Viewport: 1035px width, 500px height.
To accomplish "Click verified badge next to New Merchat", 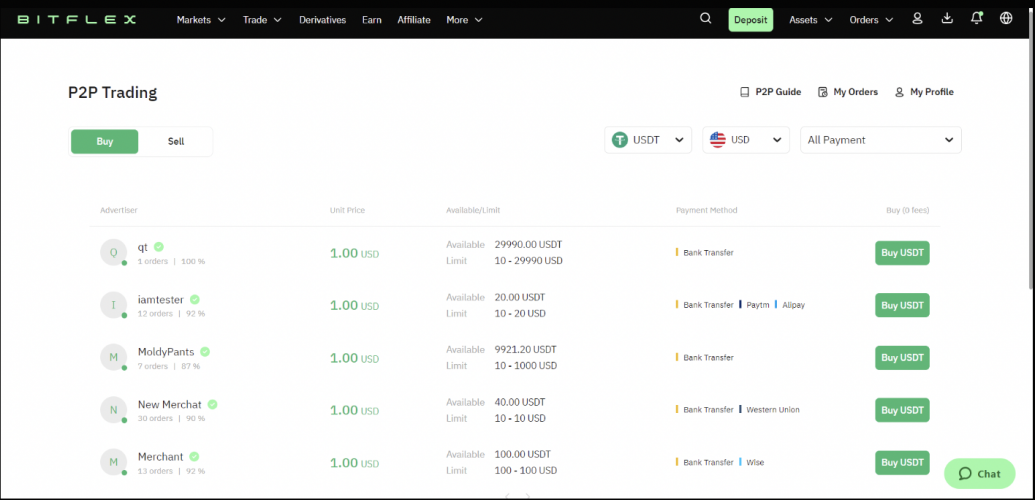I will tap(213, 404).
